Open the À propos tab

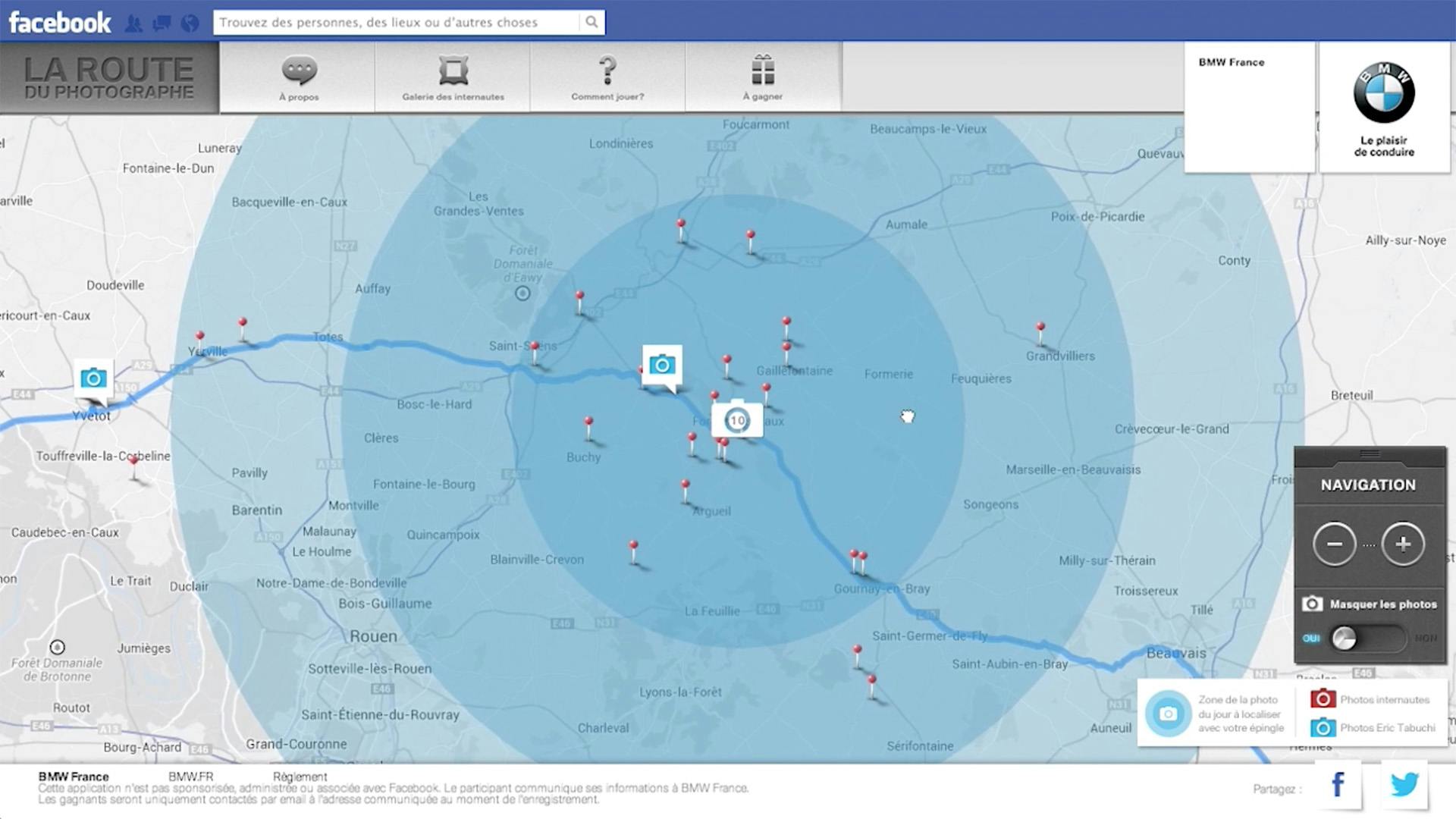299,77
